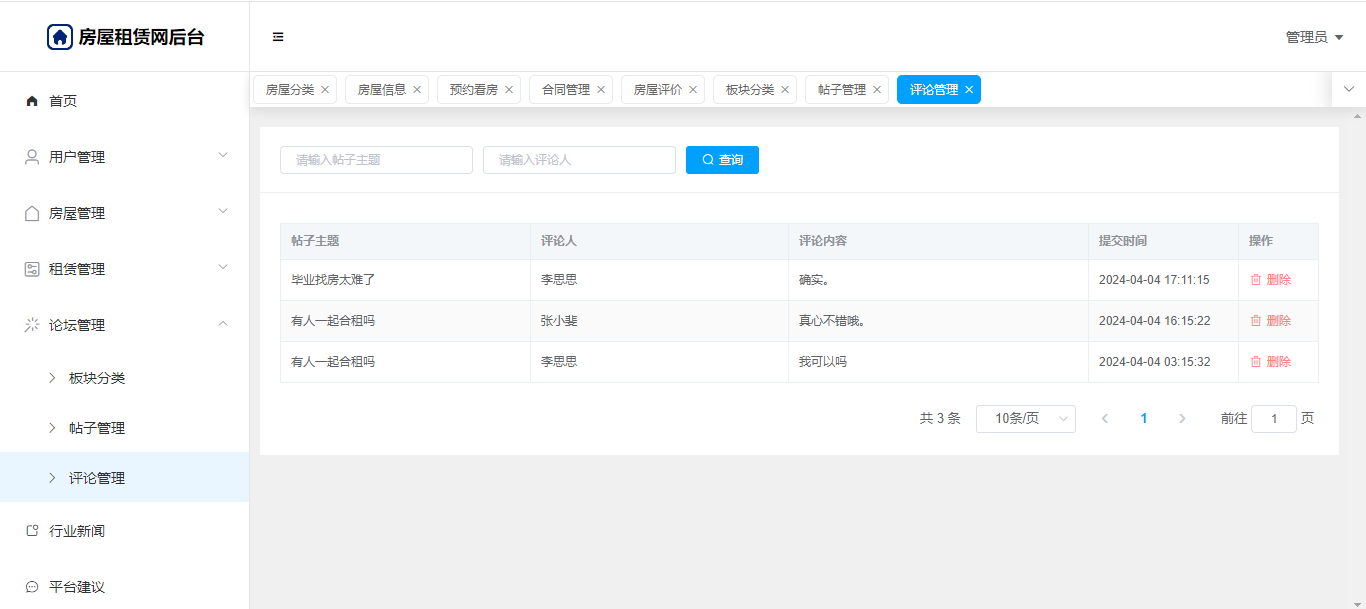Click the 首页 home icon in sidebar

click(x=32, y=101)
